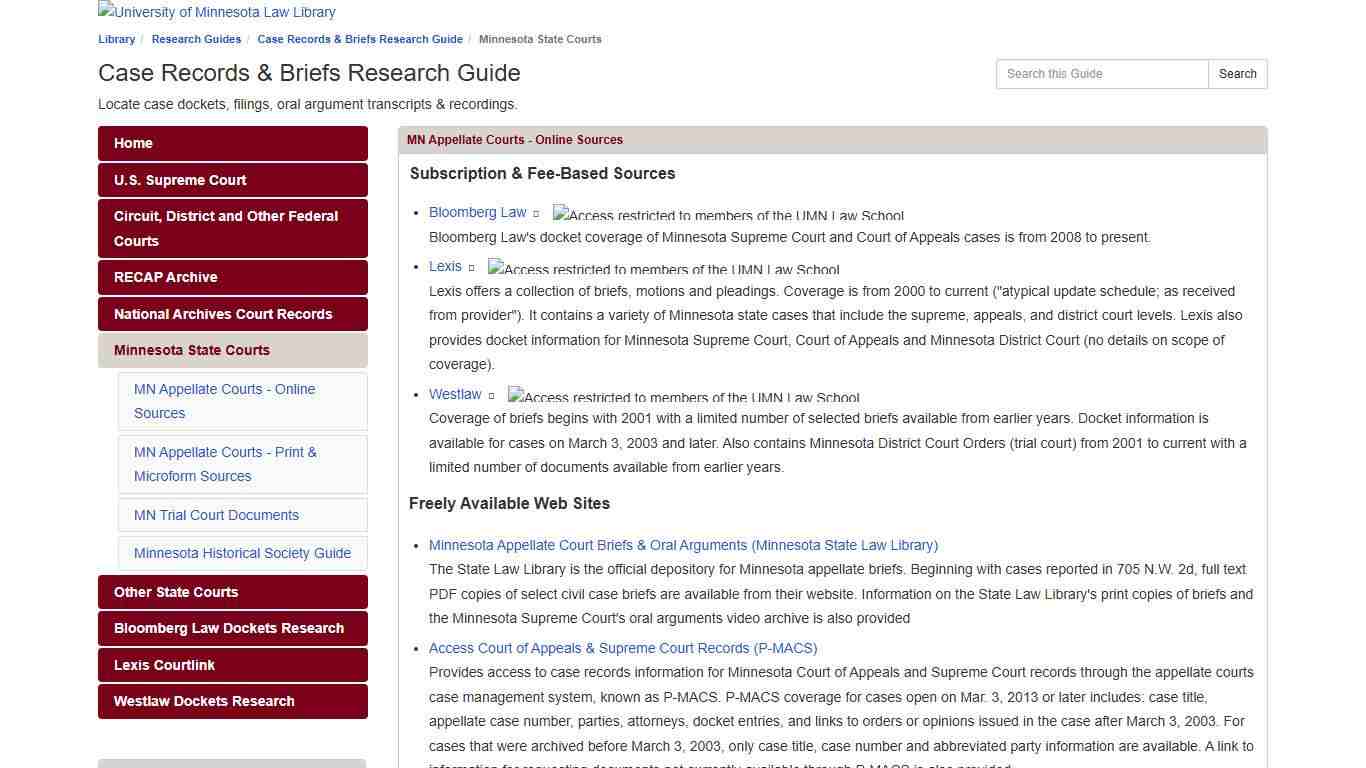This screenshot has width=1366, height=768.
Task: Click the Search this Guide input field
Action: (1102, 73)
